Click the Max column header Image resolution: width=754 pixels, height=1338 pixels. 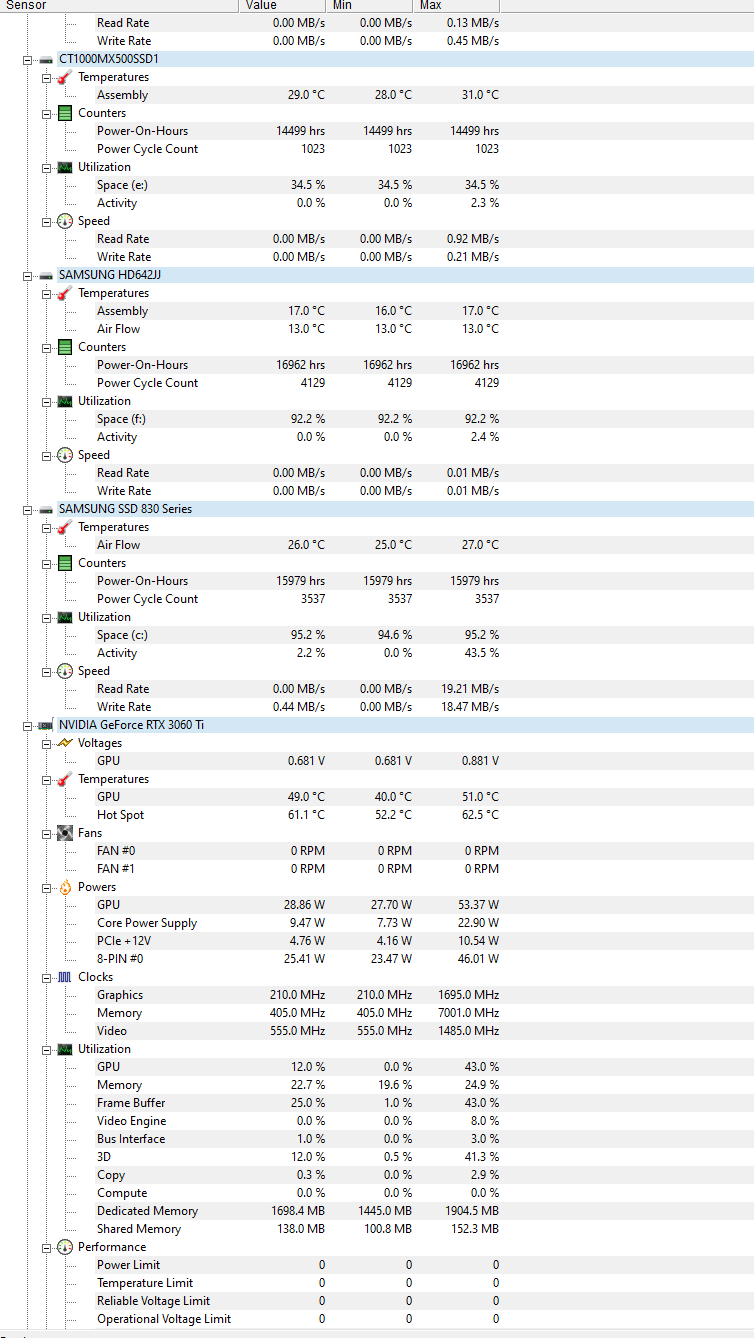pos(457,6)
